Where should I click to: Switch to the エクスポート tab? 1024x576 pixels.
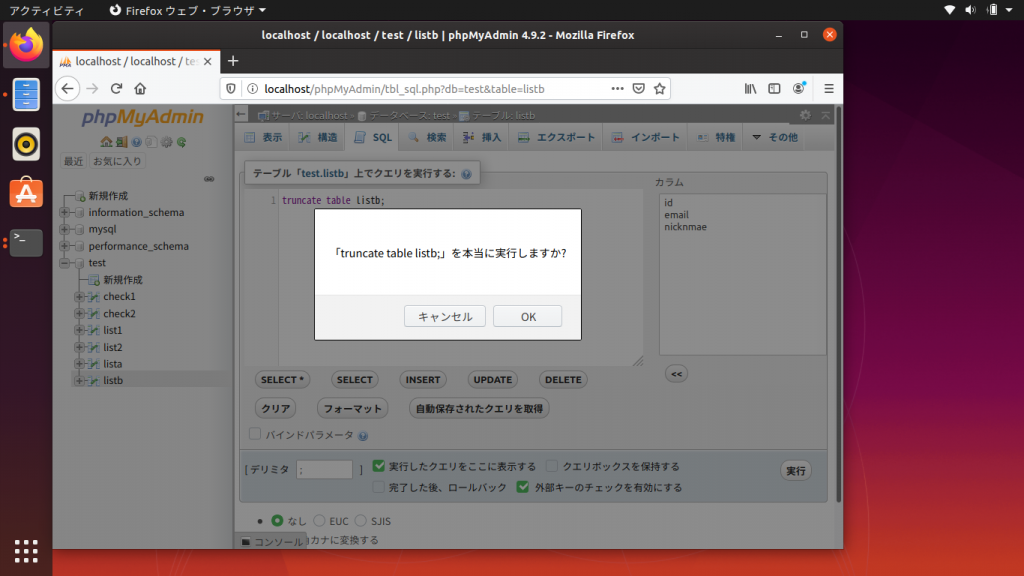556,137
